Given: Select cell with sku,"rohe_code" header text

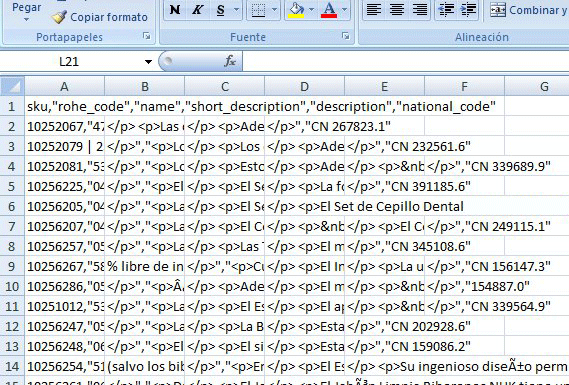Looking at the screenshot, I should (x=65, y=106).
